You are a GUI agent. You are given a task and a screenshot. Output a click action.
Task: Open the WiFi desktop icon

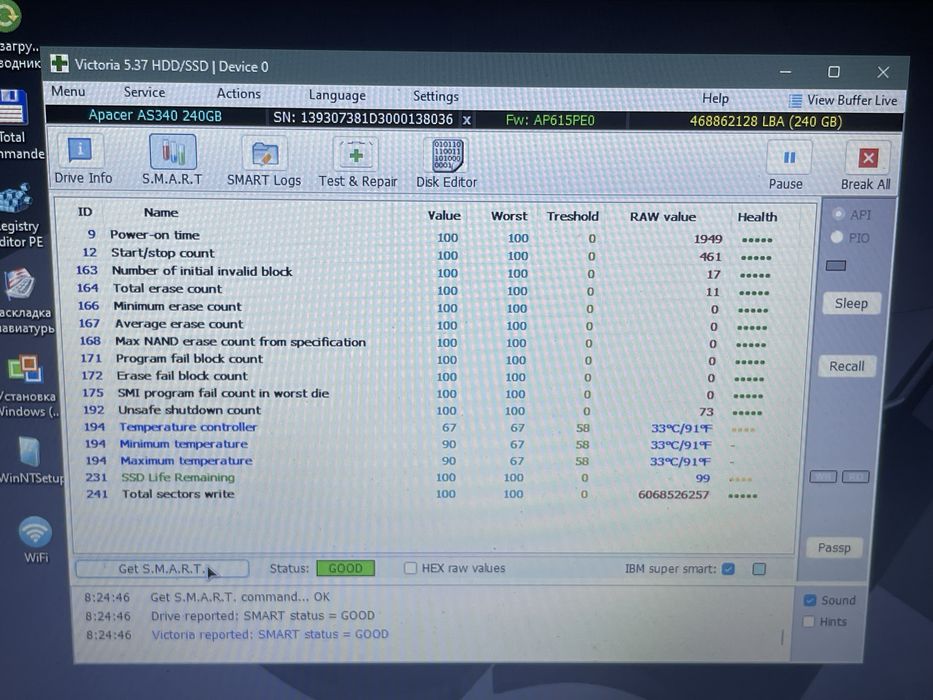[x=35, y=539]
